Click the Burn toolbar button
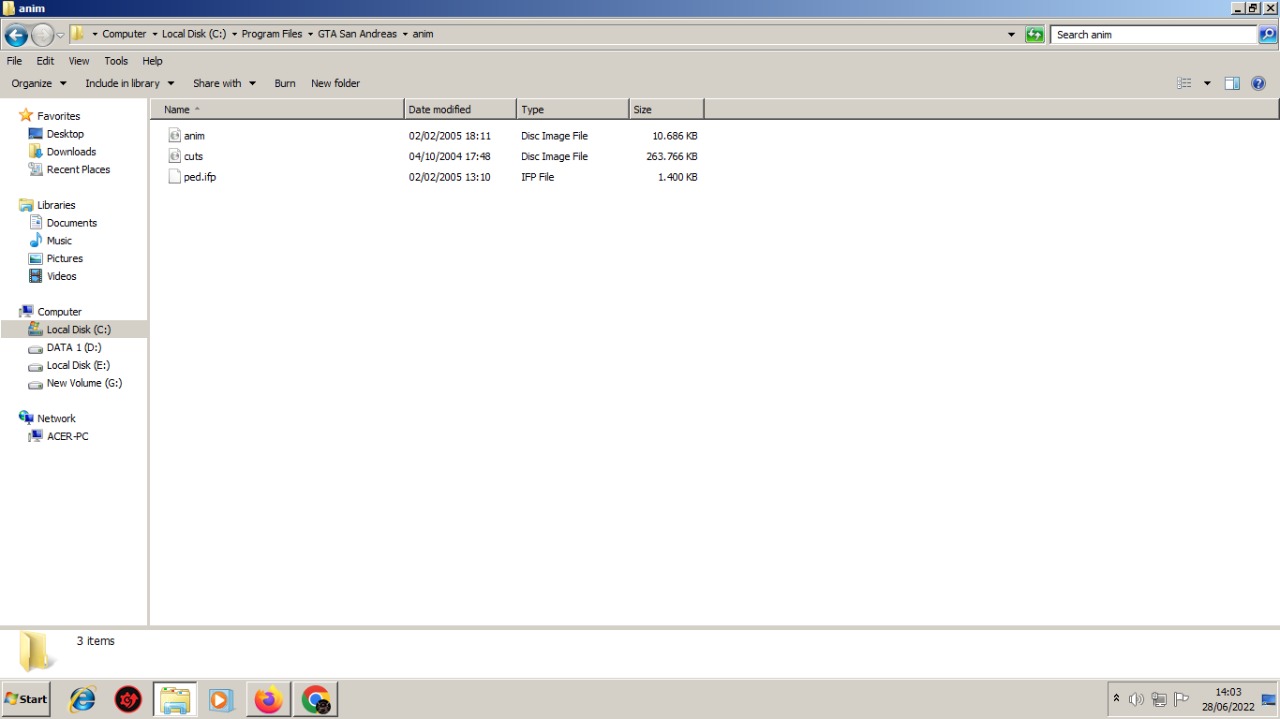 [285, 84]
